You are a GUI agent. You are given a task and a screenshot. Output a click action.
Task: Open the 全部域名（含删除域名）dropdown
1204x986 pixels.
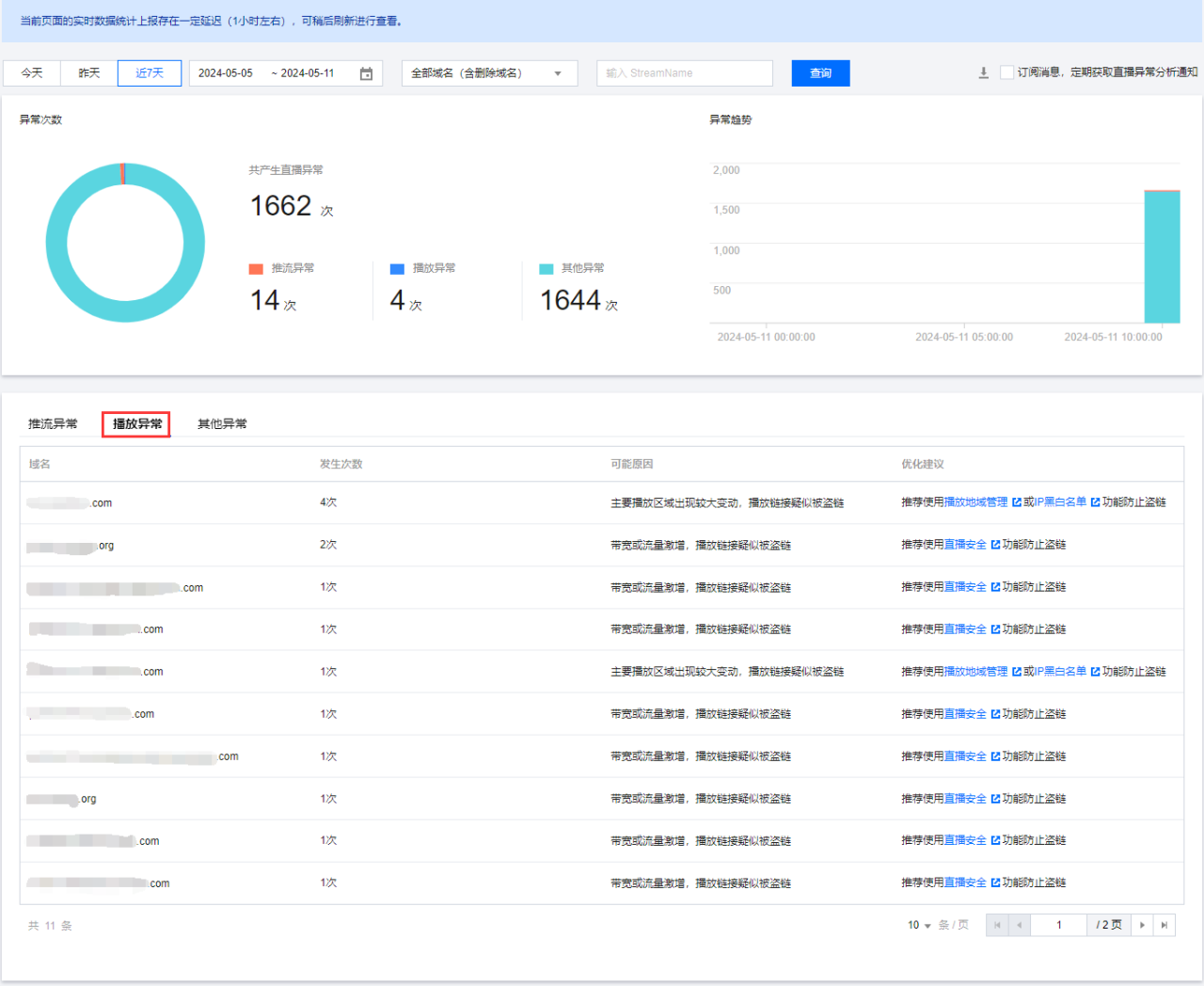click(489, 73)
